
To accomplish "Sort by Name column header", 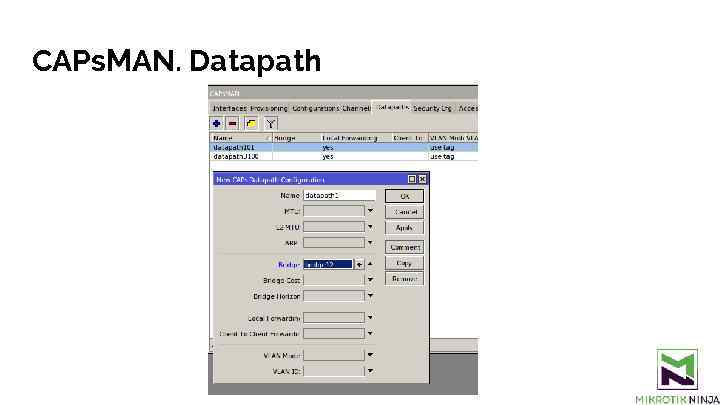I will [x=241, y=138].
